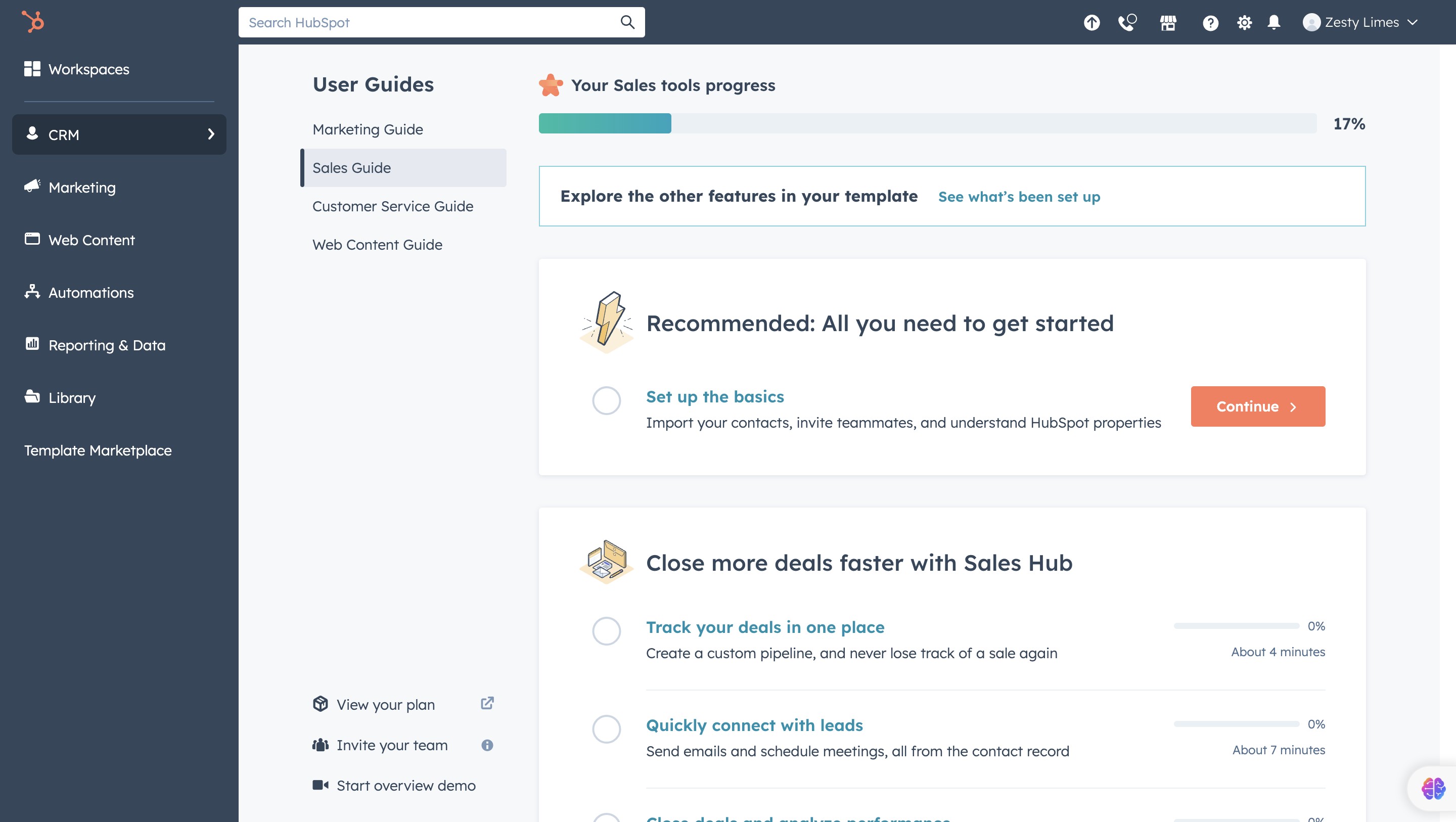Image resolution: width=1456 pixels, height=822 pixels.
Task: Select the Customer Service Guide tab
Action: pos(392,206)
